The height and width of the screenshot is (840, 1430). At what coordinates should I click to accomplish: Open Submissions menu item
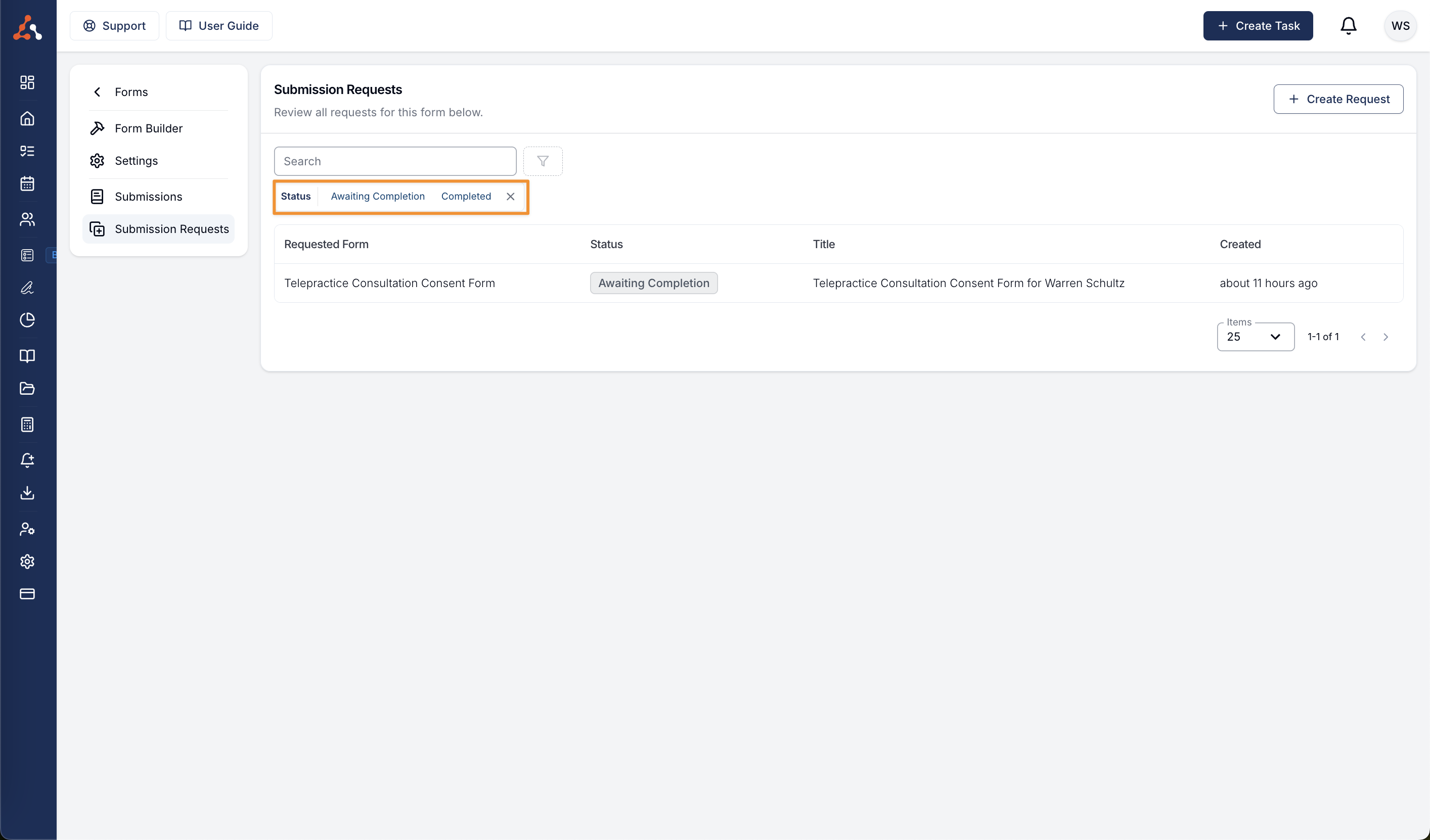[148, 196]
